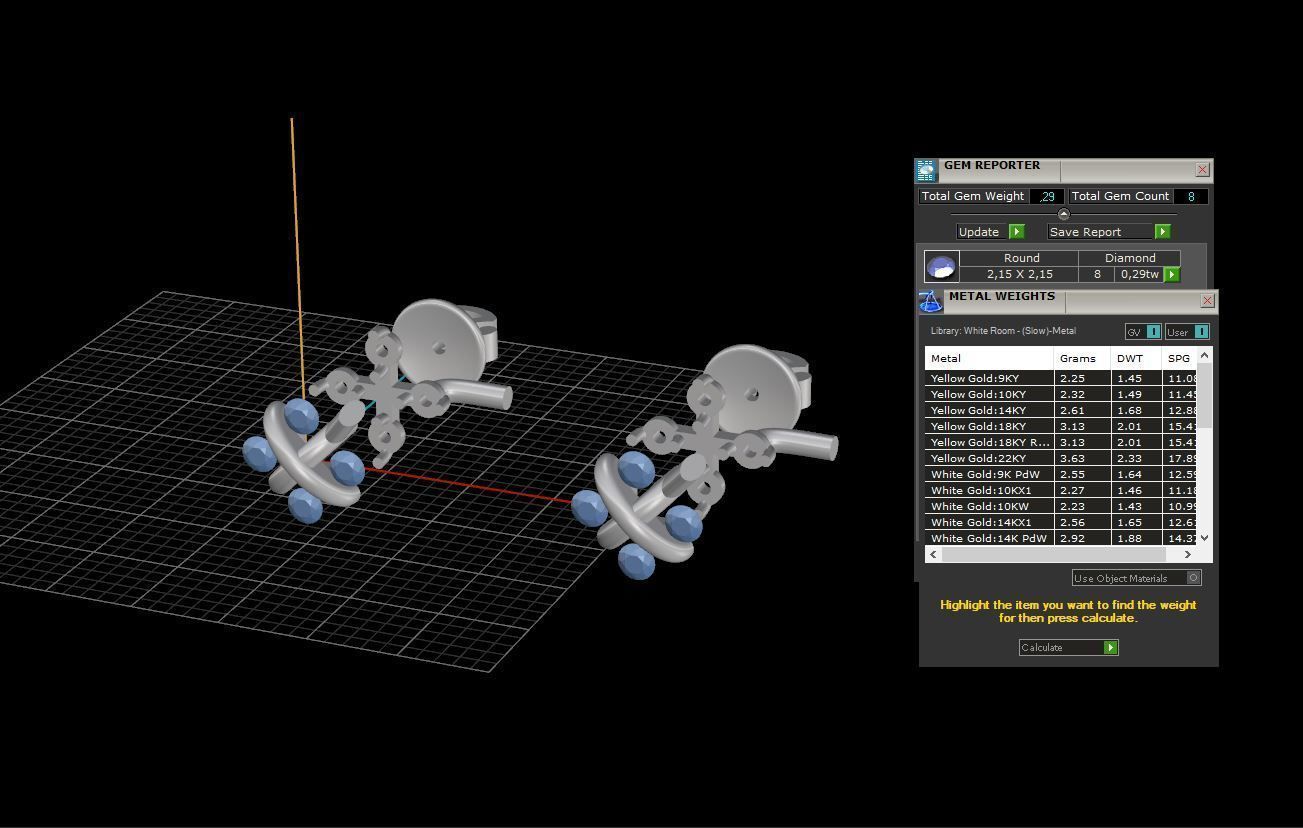Select the Yellow Gold:14KY row
The width and height of the screenshot is (1303, 828).
tap(1060, 410)
